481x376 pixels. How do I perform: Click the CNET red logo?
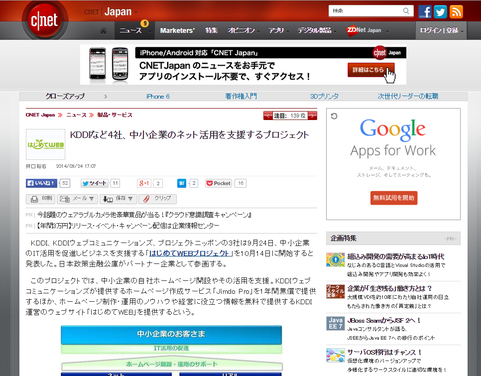tap(45, 21)
